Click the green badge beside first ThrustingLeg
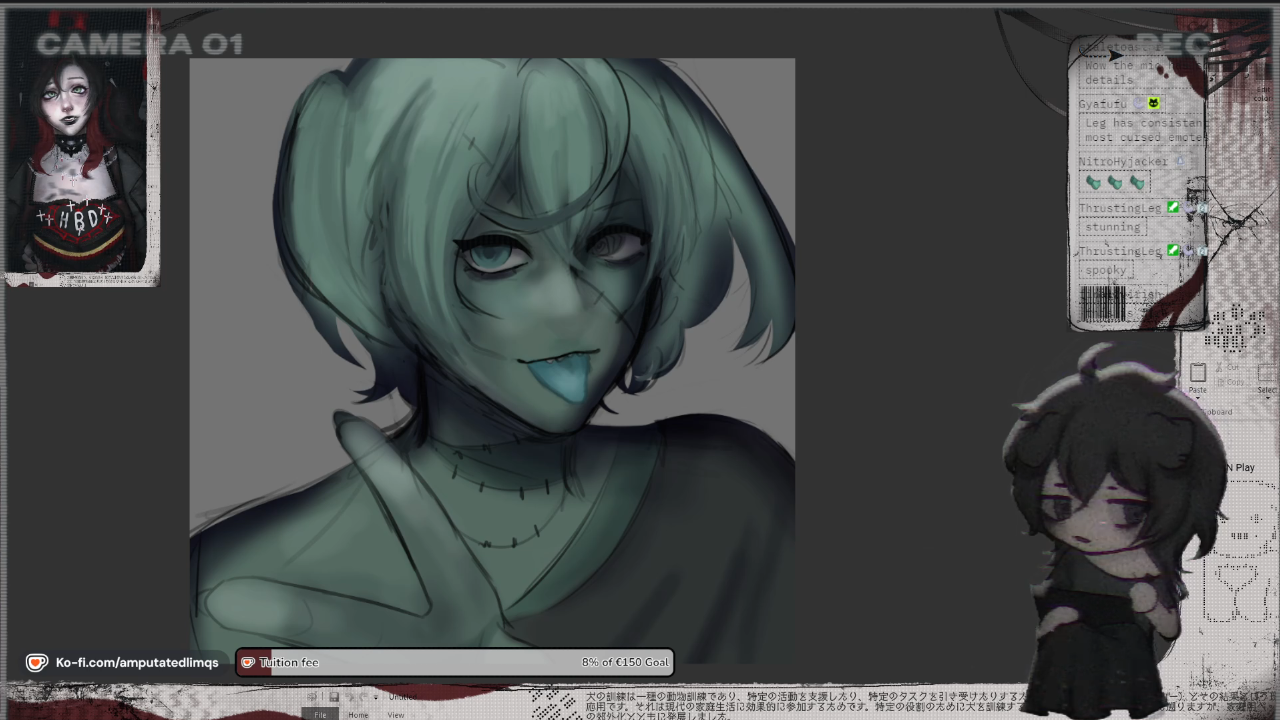 pyautogui.click(x=1173, y=208)
